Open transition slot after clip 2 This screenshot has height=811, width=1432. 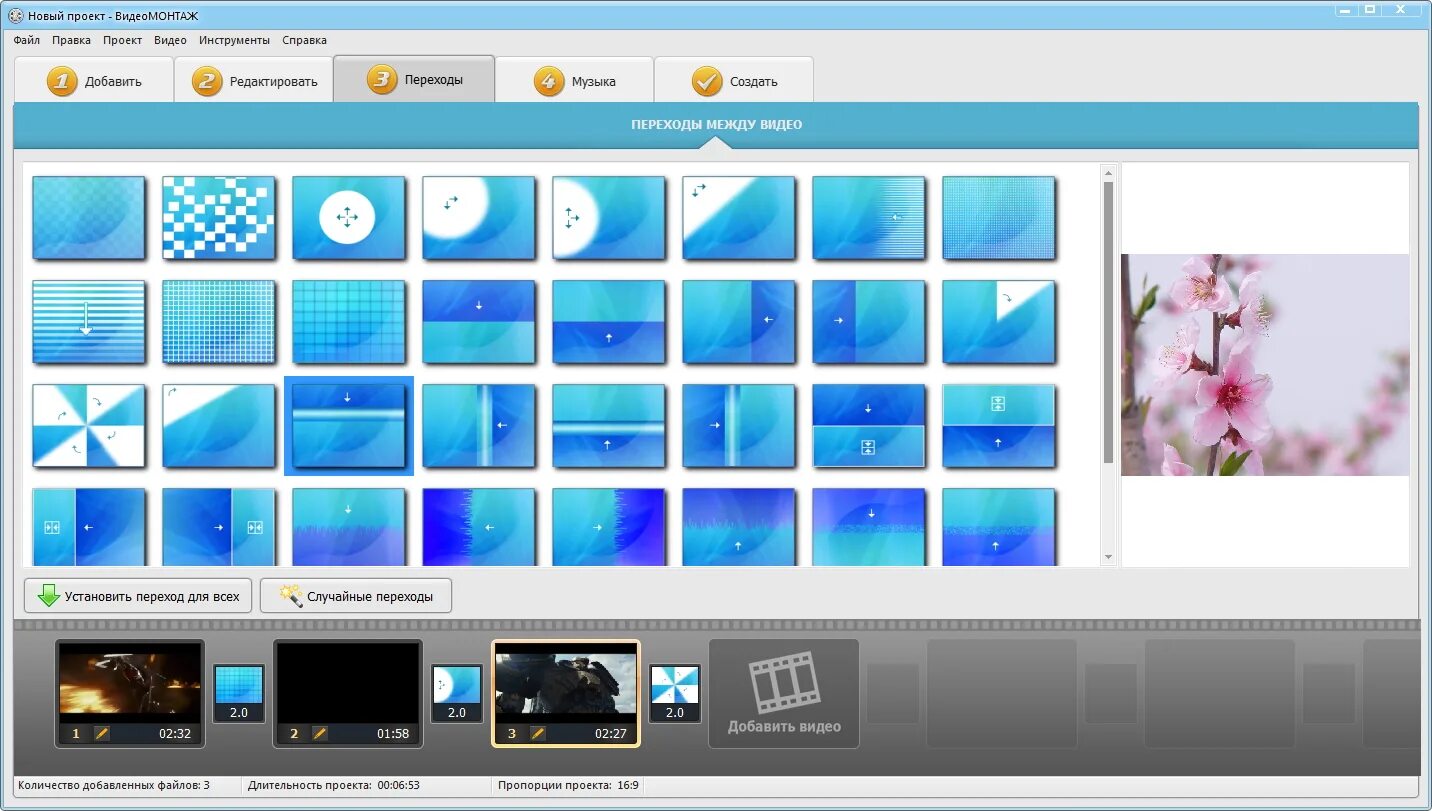pyautogui.click(x=457, y=693)
